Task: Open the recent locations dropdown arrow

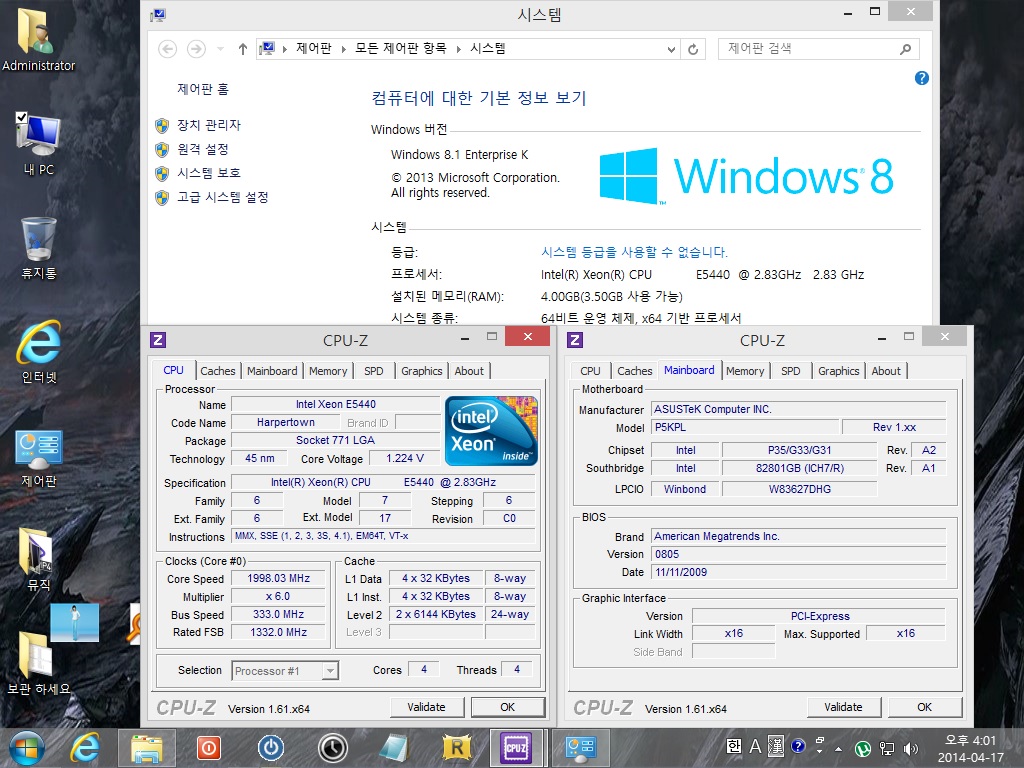Action: click(220, 49)
